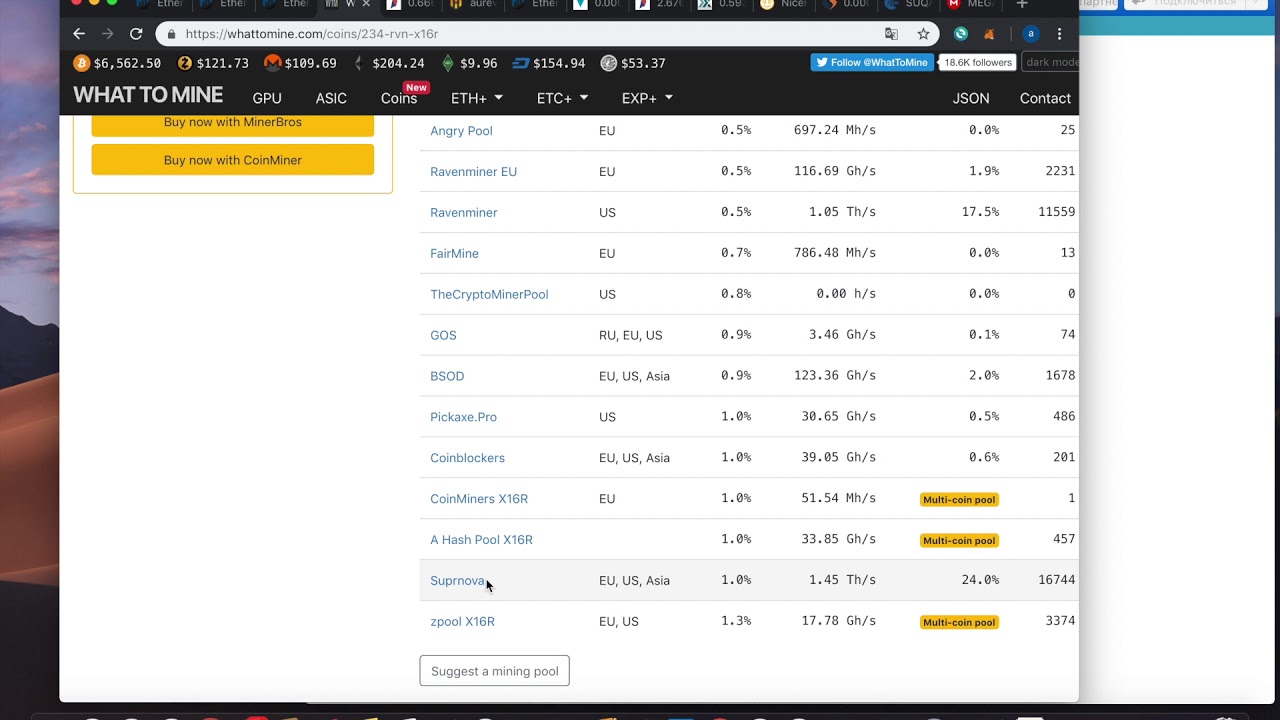
Task: Reload the whattomine page
Action: [x=136, y=33]
